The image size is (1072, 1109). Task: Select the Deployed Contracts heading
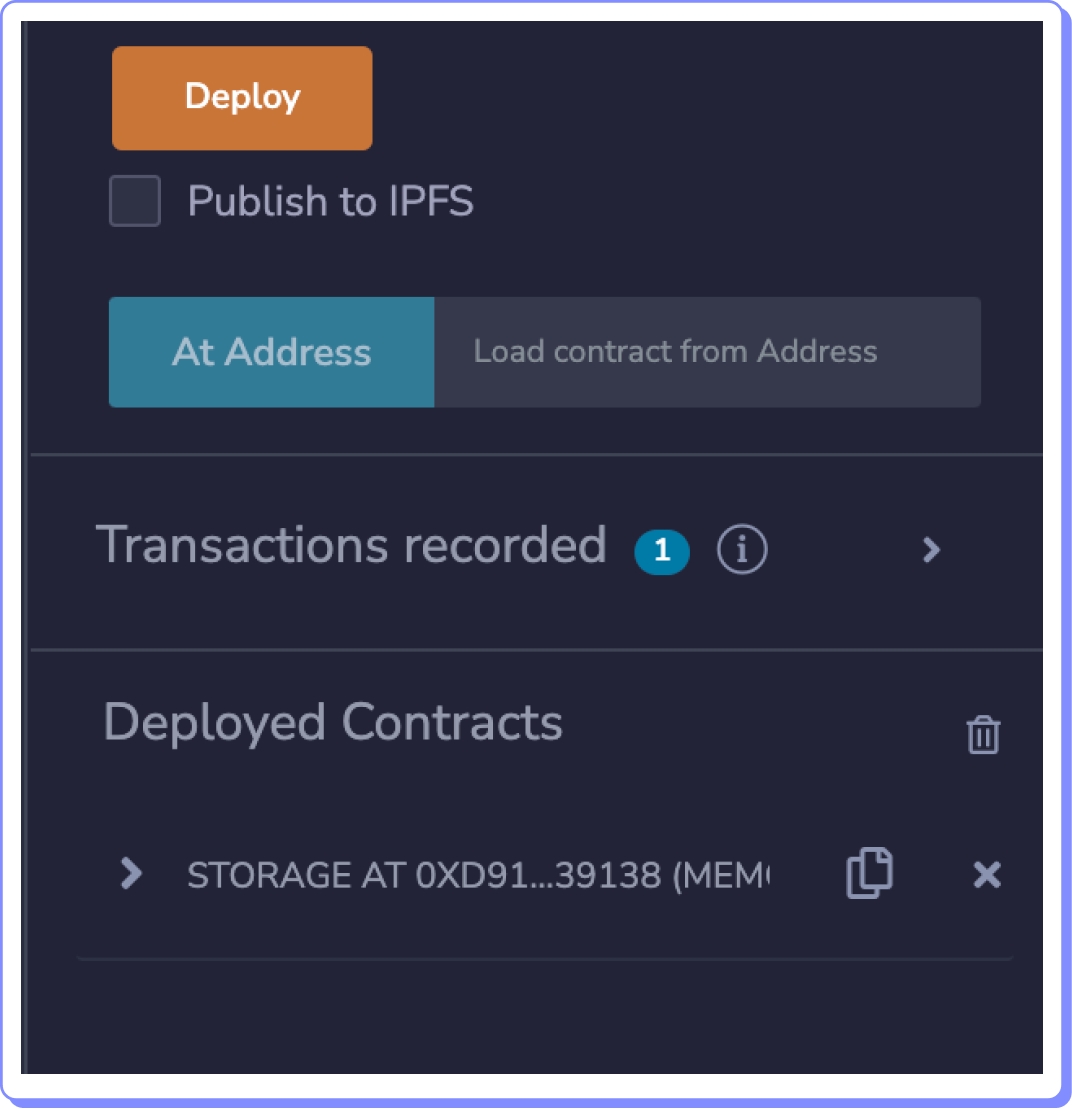pos(333,722)
